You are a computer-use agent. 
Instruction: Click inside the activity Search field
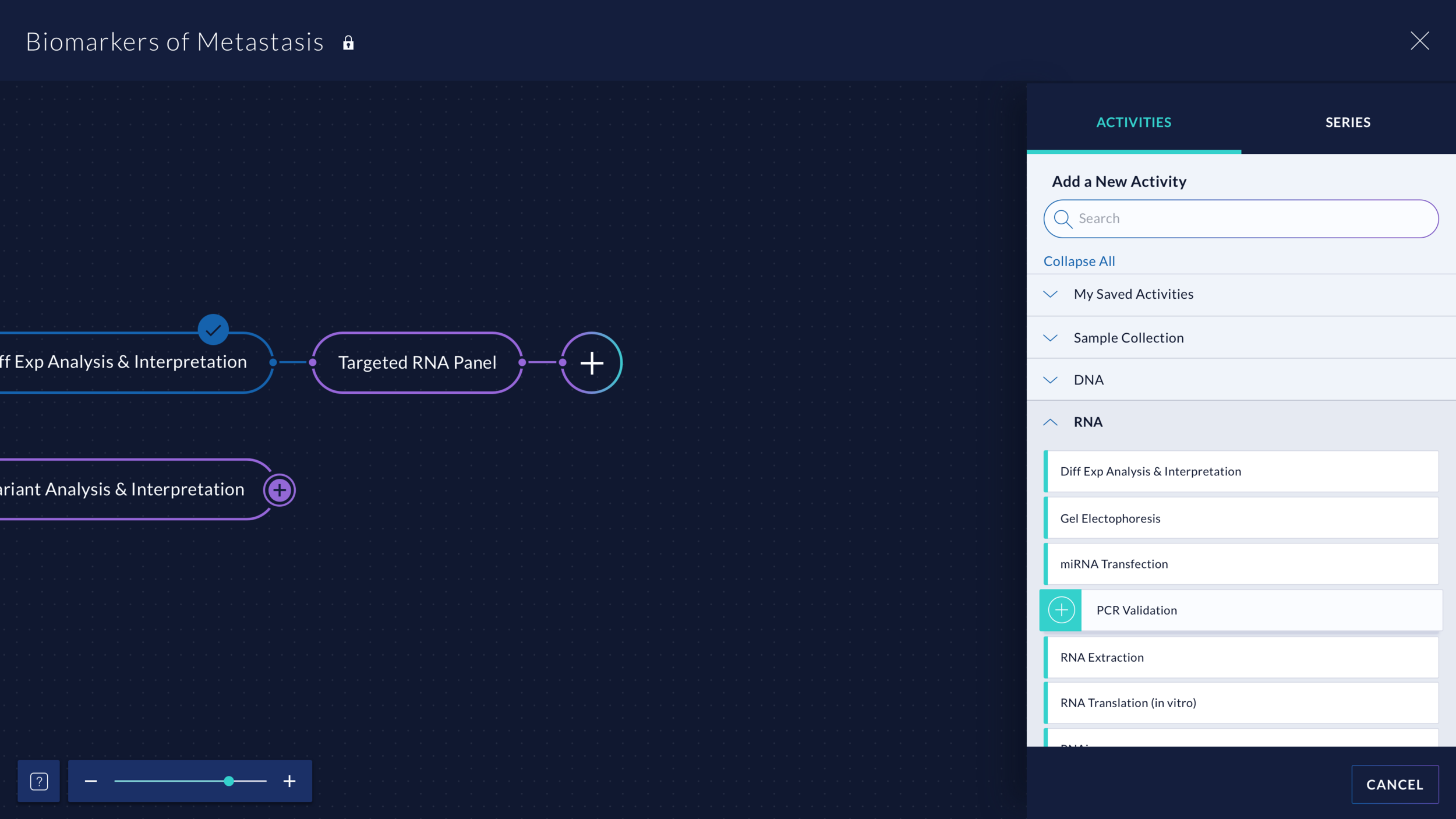tap(1223, 218)
